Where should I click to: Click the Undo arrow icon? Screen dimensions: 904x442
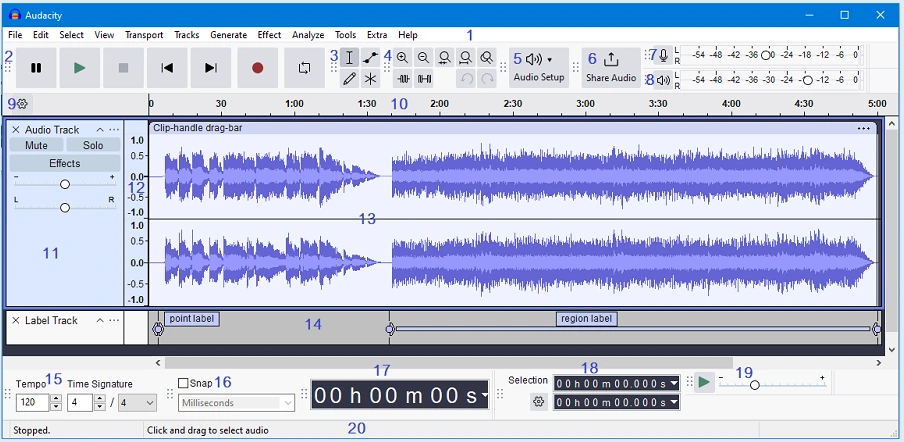[466, 79]
